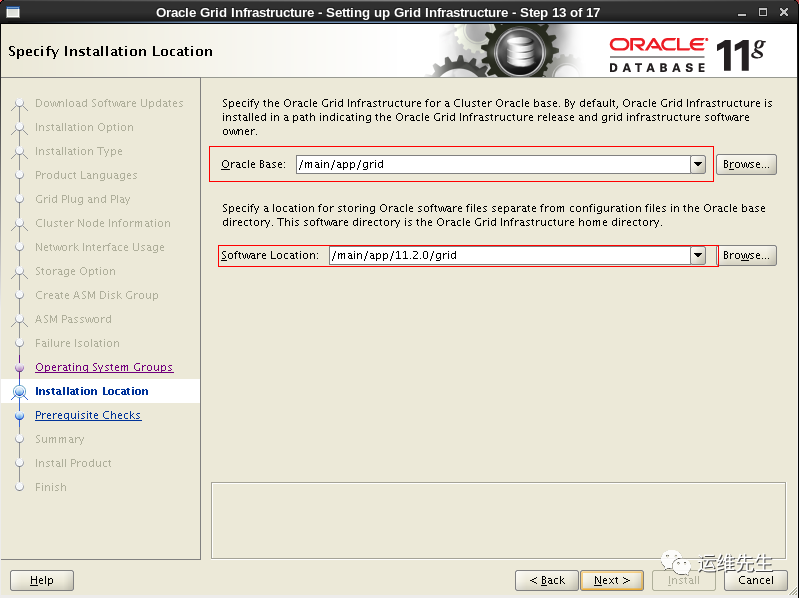Screen dimensions: 799x598
Task: Click the Installation Option step
Action: click(84, 127)
